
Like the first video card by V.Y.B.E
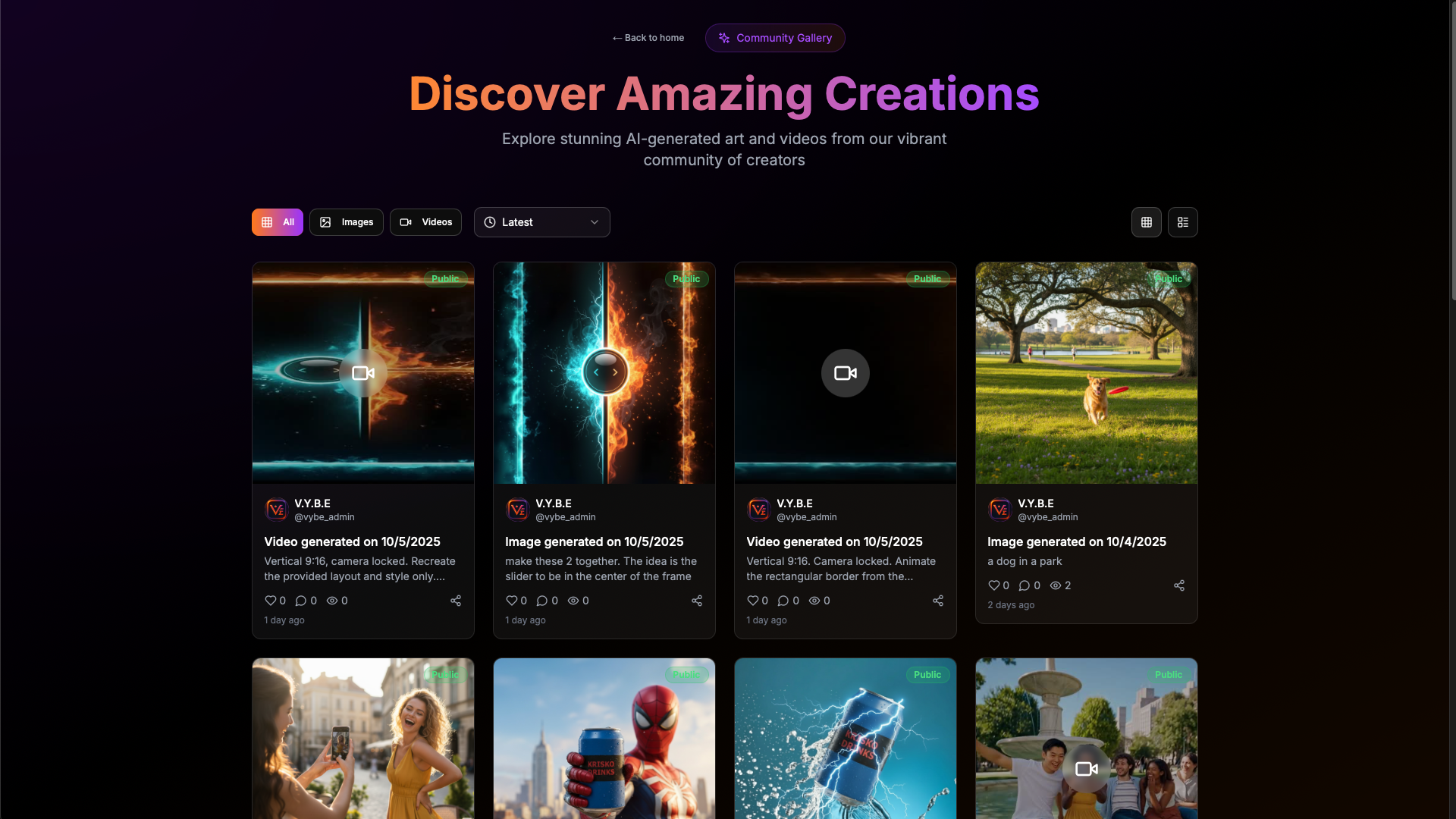pyautogui.click(x=271, y=601)
